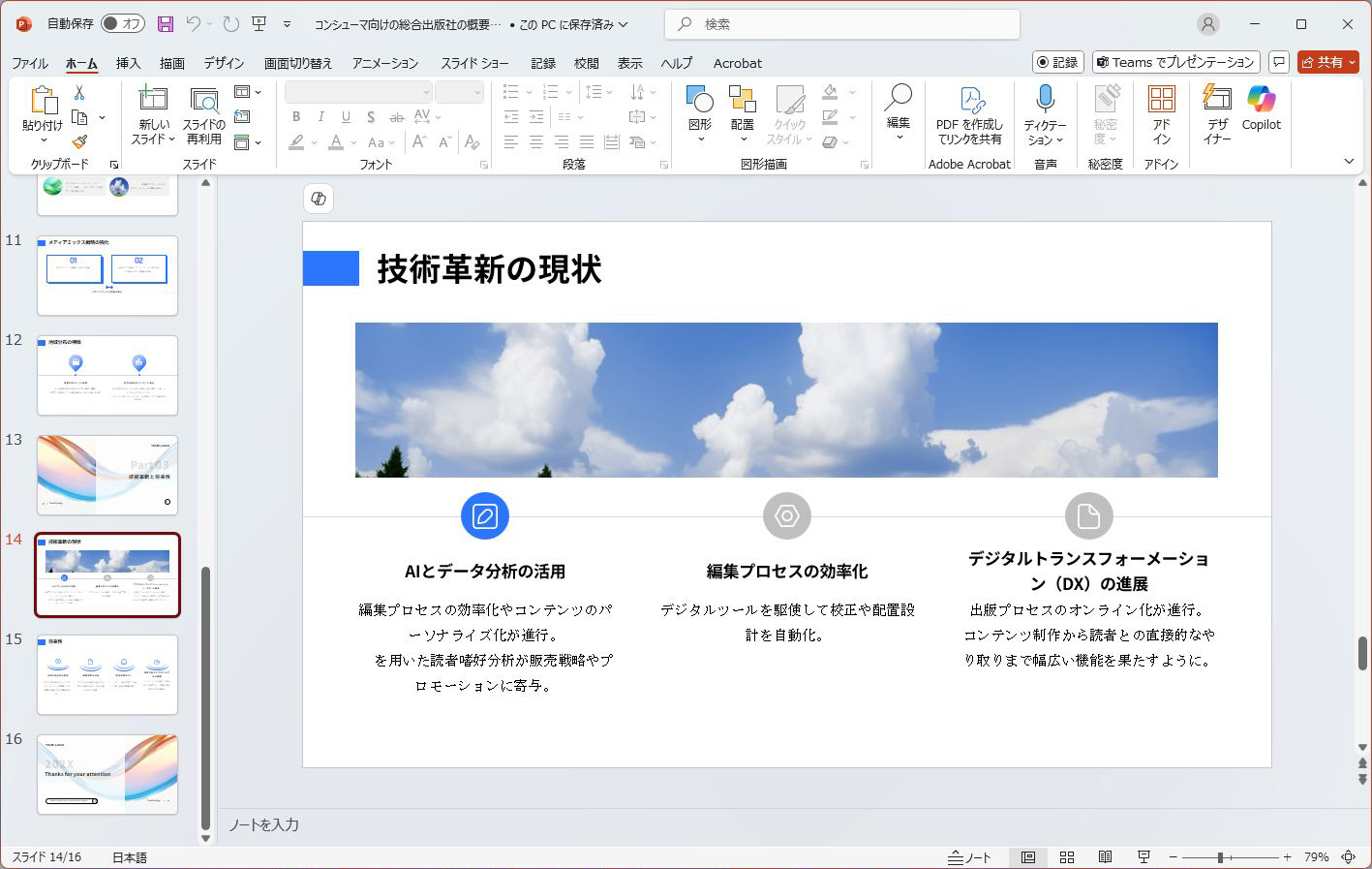This screenshot has width=1372, height=869.
Task: Open the Design tab (デザイン)
Action: (x=224, y=63)
